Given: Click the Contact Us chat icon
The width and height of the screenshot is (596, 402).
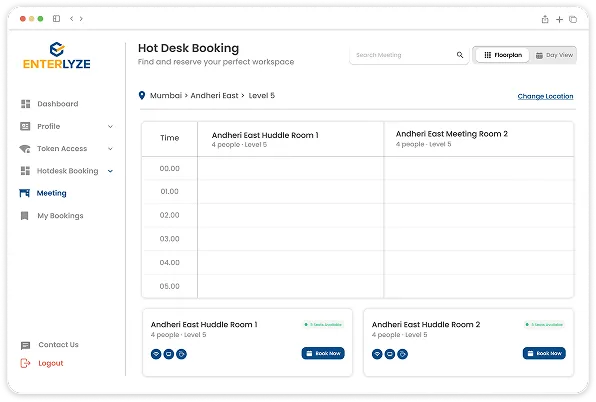Looking at the screenshot, I should coord(25,345).
